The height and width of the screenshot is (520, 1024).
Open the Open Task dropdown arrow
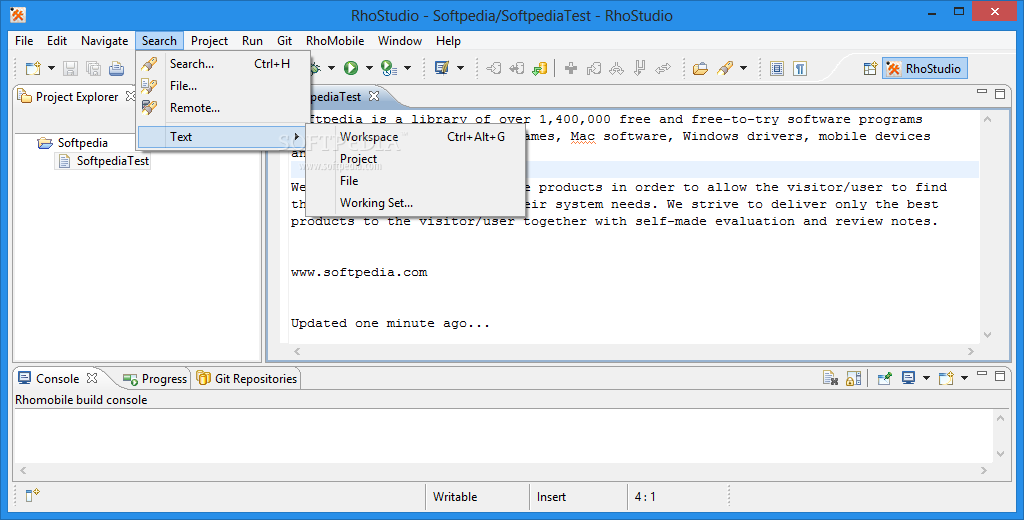[x=460, y=68]
